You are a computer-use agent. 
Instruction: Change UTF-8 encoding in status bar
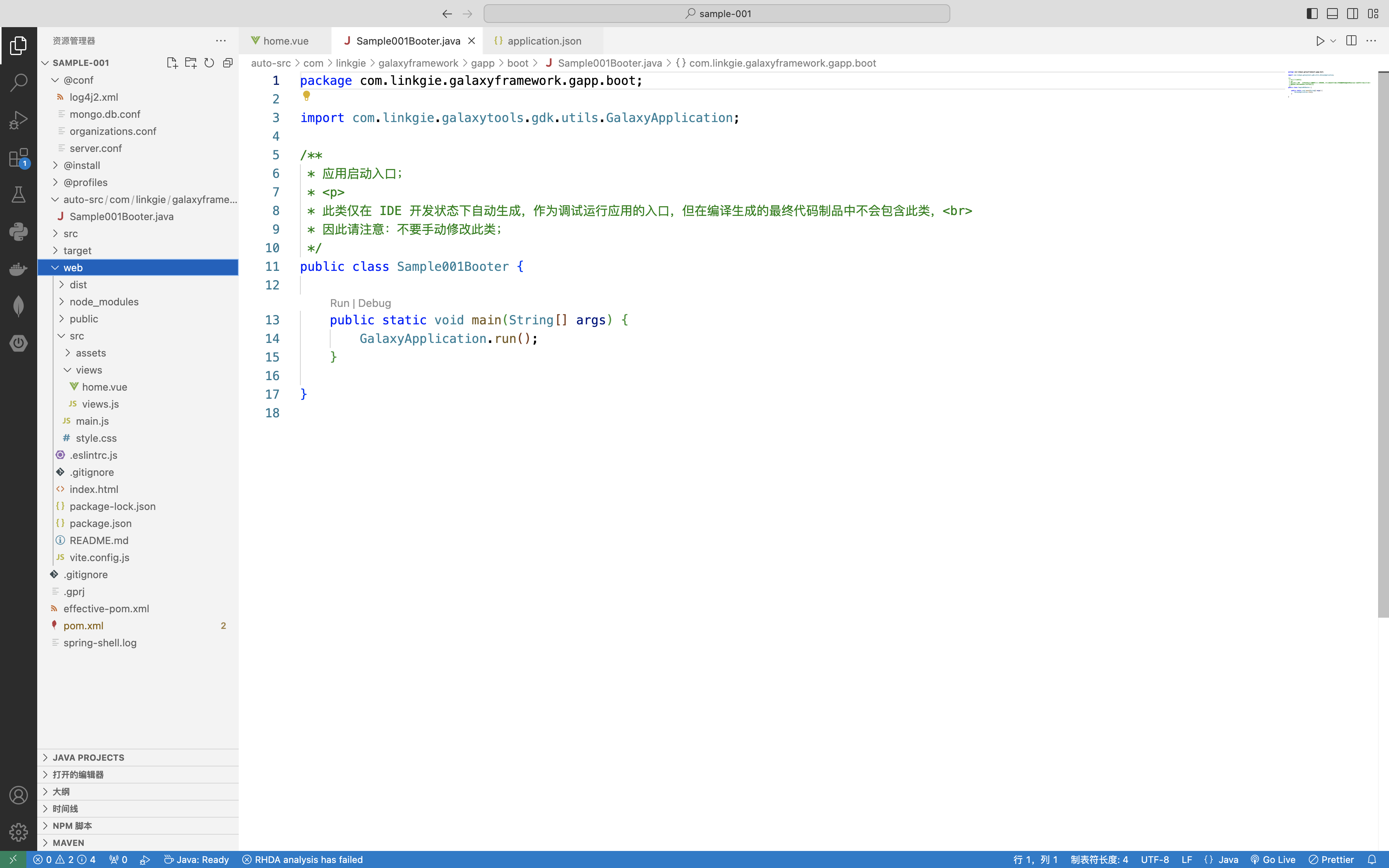(1154, 859)
